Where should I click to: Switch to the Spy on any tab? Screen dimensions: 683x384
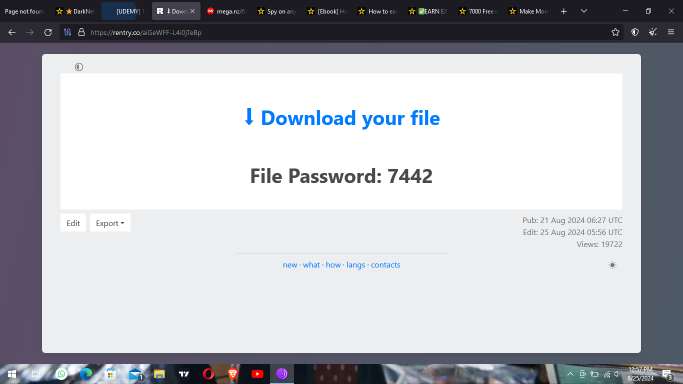coord(277,11)
